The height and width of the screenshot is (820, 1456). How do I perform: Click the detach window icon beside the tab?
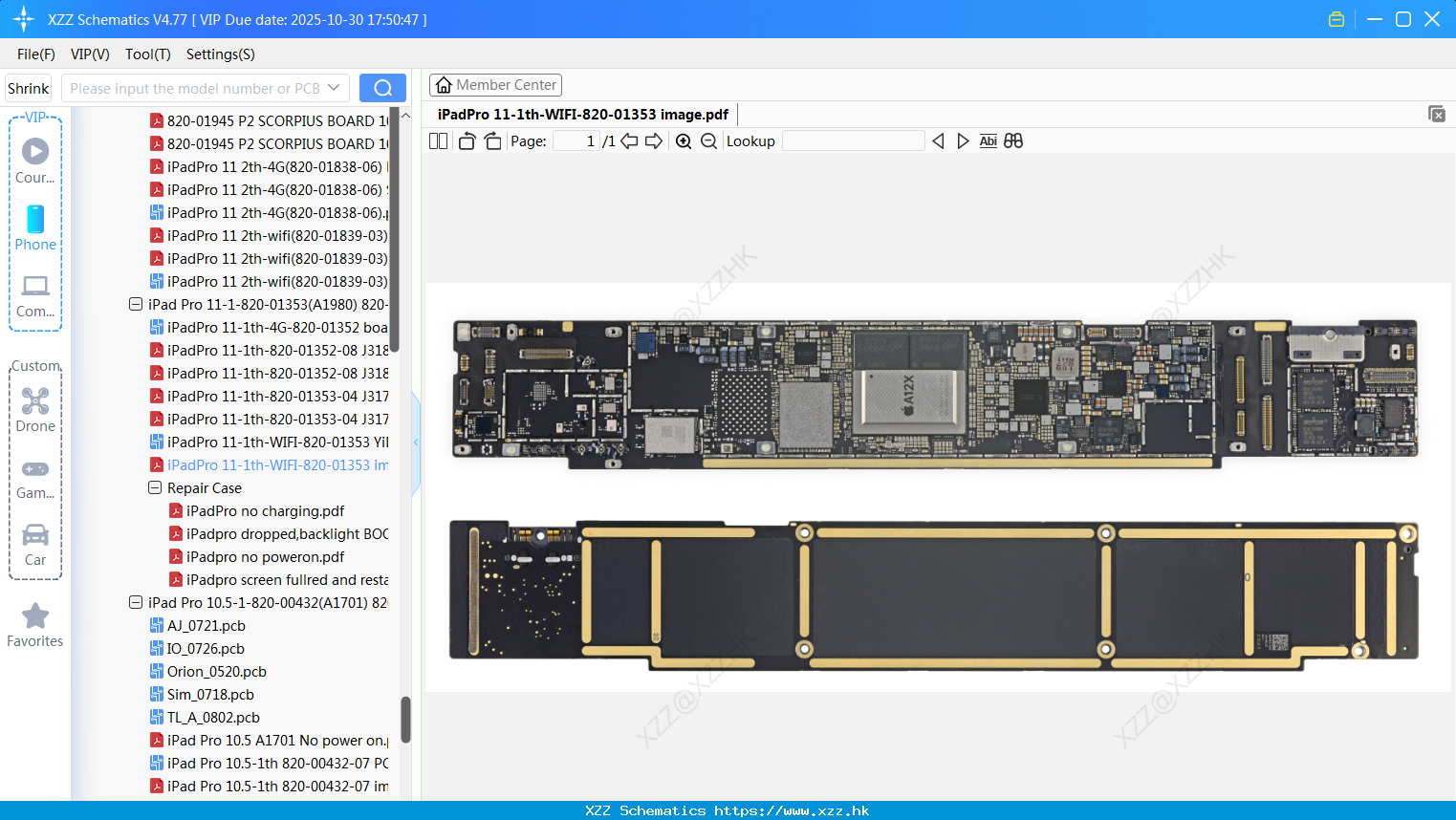click(x=1437, y=114)
